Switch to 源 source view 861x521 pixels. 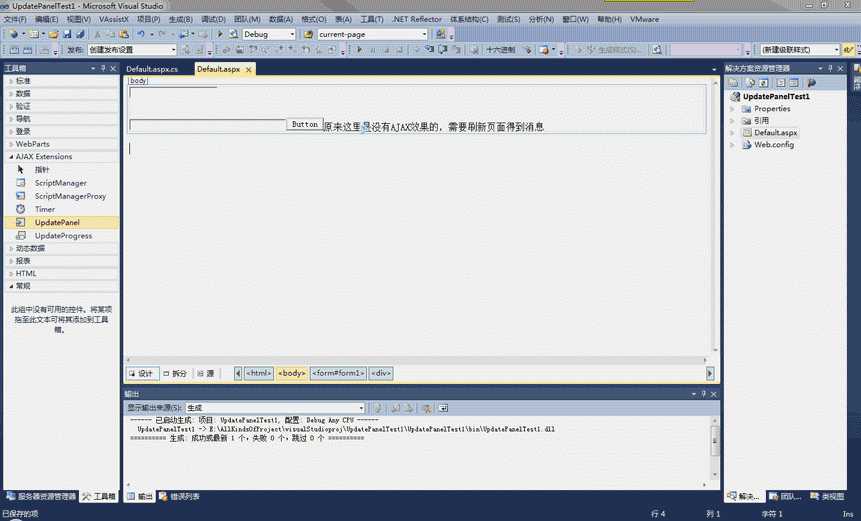click(x=206, y=373)
